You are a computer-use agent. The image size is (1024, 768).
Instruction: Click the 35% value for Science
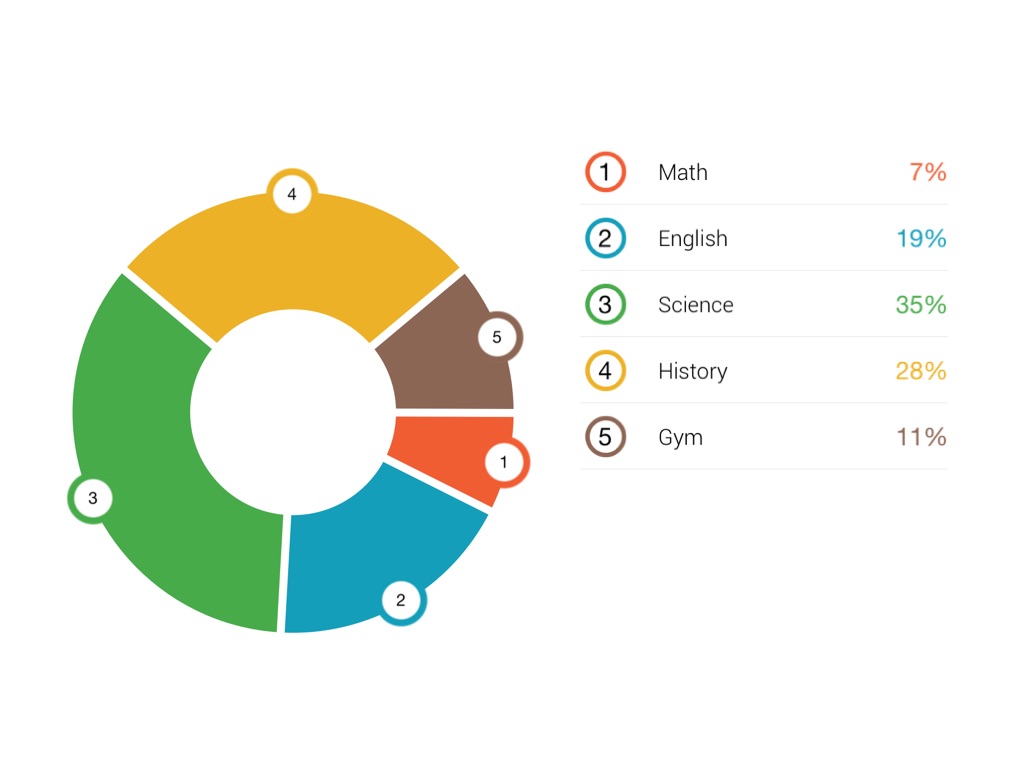coord(921,304)
